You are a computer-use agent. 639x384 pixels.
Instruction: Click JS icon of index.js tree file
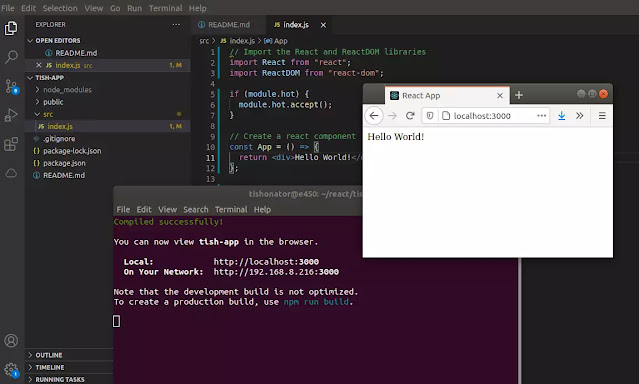pos(41,126)
